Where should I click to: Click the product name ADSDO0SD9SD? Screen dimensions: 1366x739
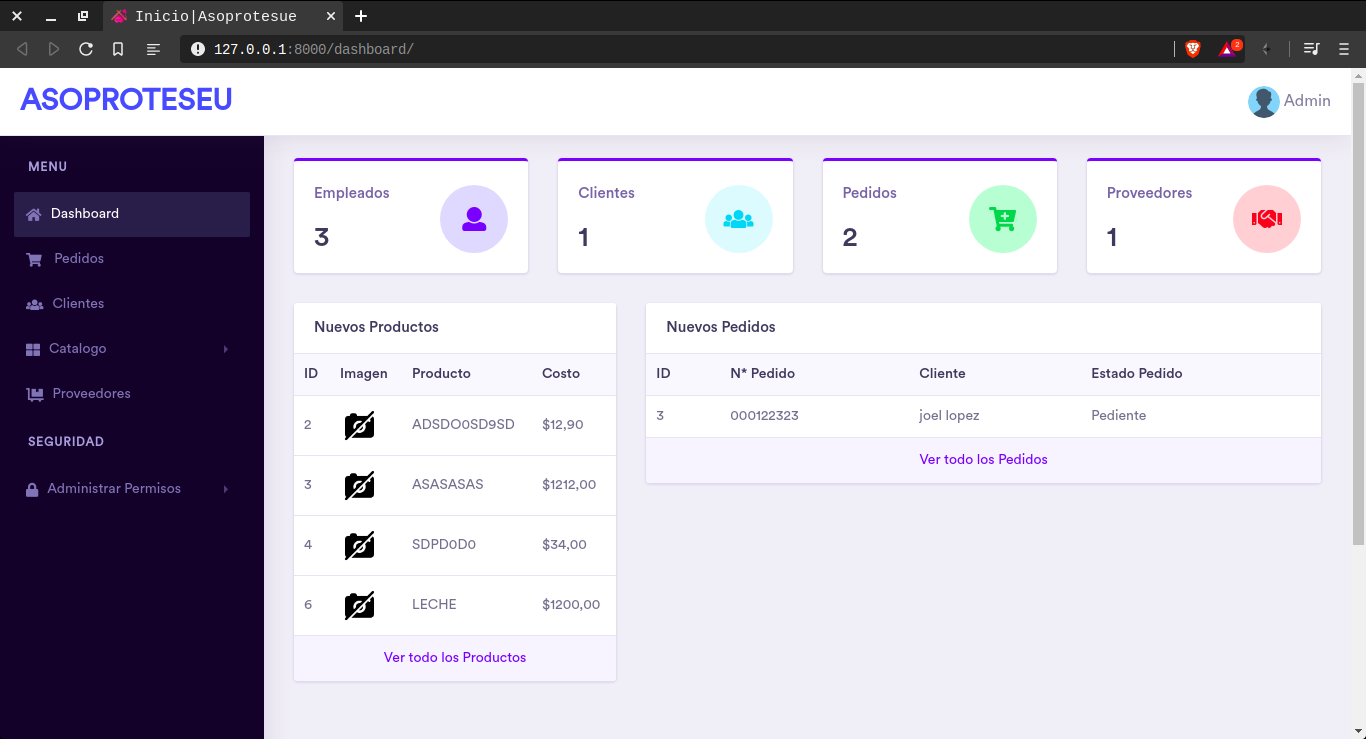pos(463,425)
